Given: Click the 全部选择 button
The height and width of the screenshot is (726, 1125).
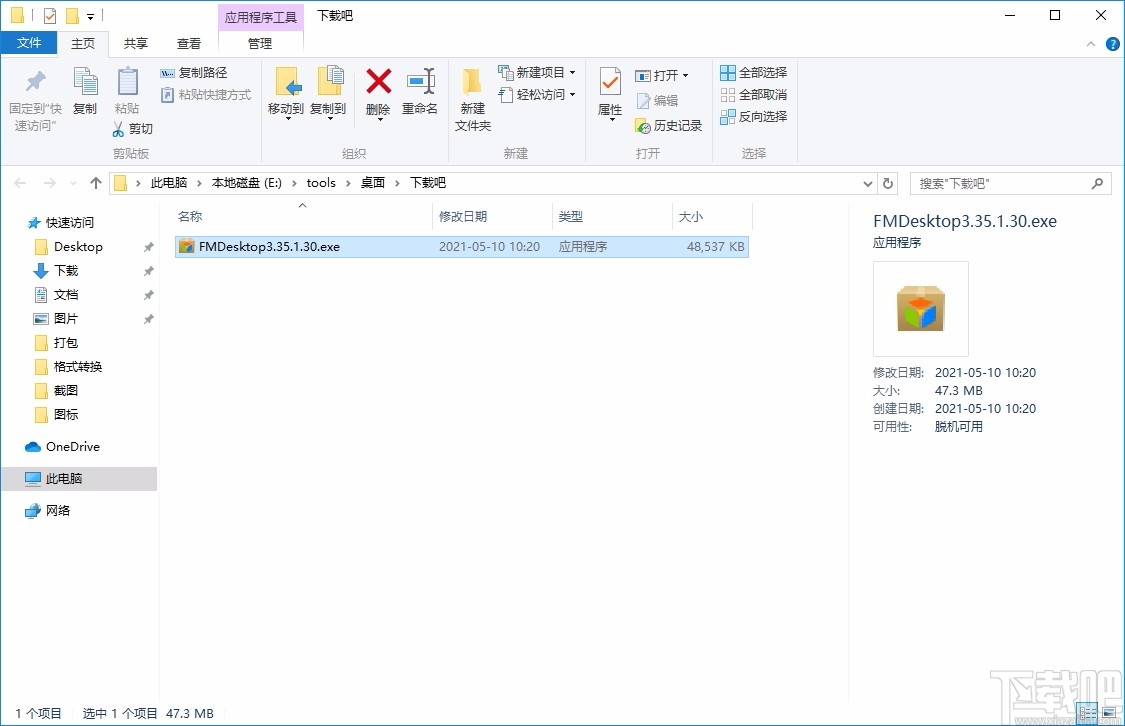Looking at the screenshot, I should (752, 72).
